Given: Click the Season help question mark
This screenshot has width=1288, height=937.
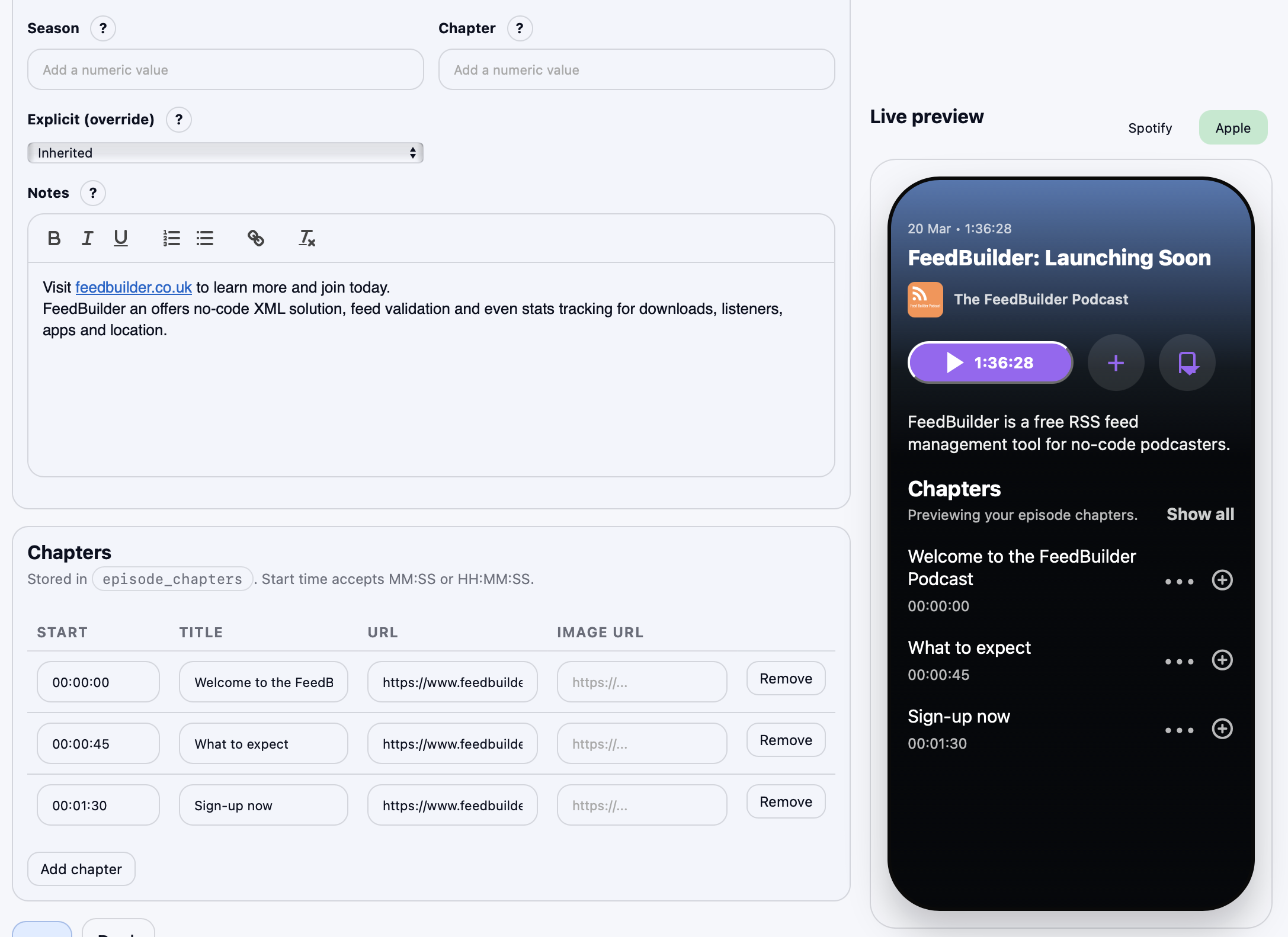Looking at the screenshot, I should [103, 28].
